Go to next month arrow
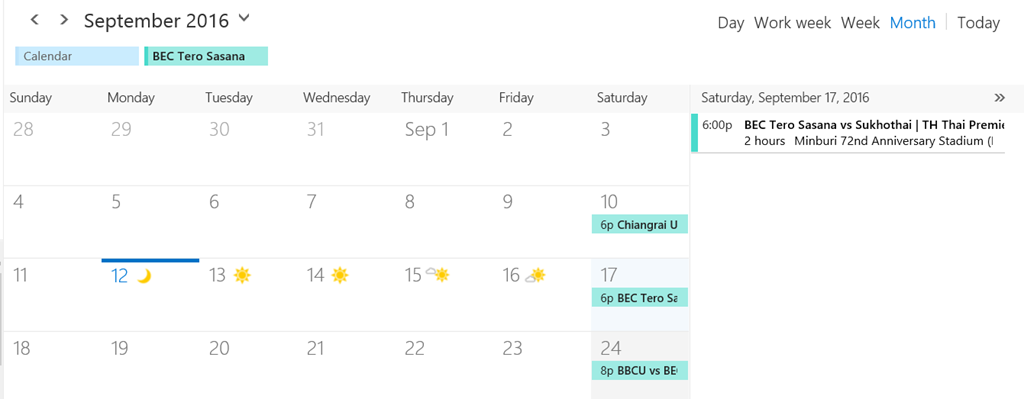The width and height of the screenshot is (1024, 399). click(63, 20)
